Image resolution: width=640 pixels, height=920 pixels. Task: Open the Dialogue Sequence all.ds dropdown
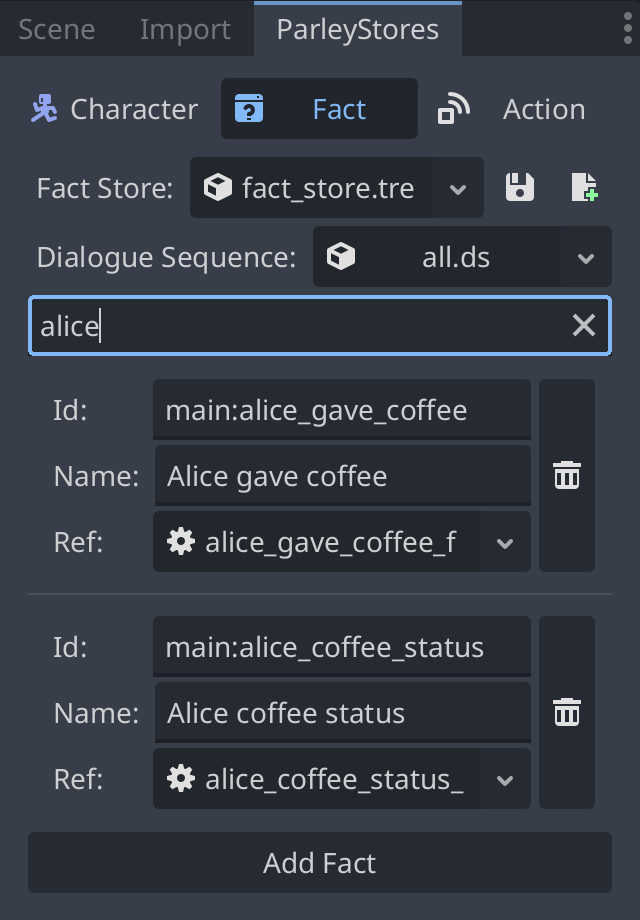[x=586, y=258]
